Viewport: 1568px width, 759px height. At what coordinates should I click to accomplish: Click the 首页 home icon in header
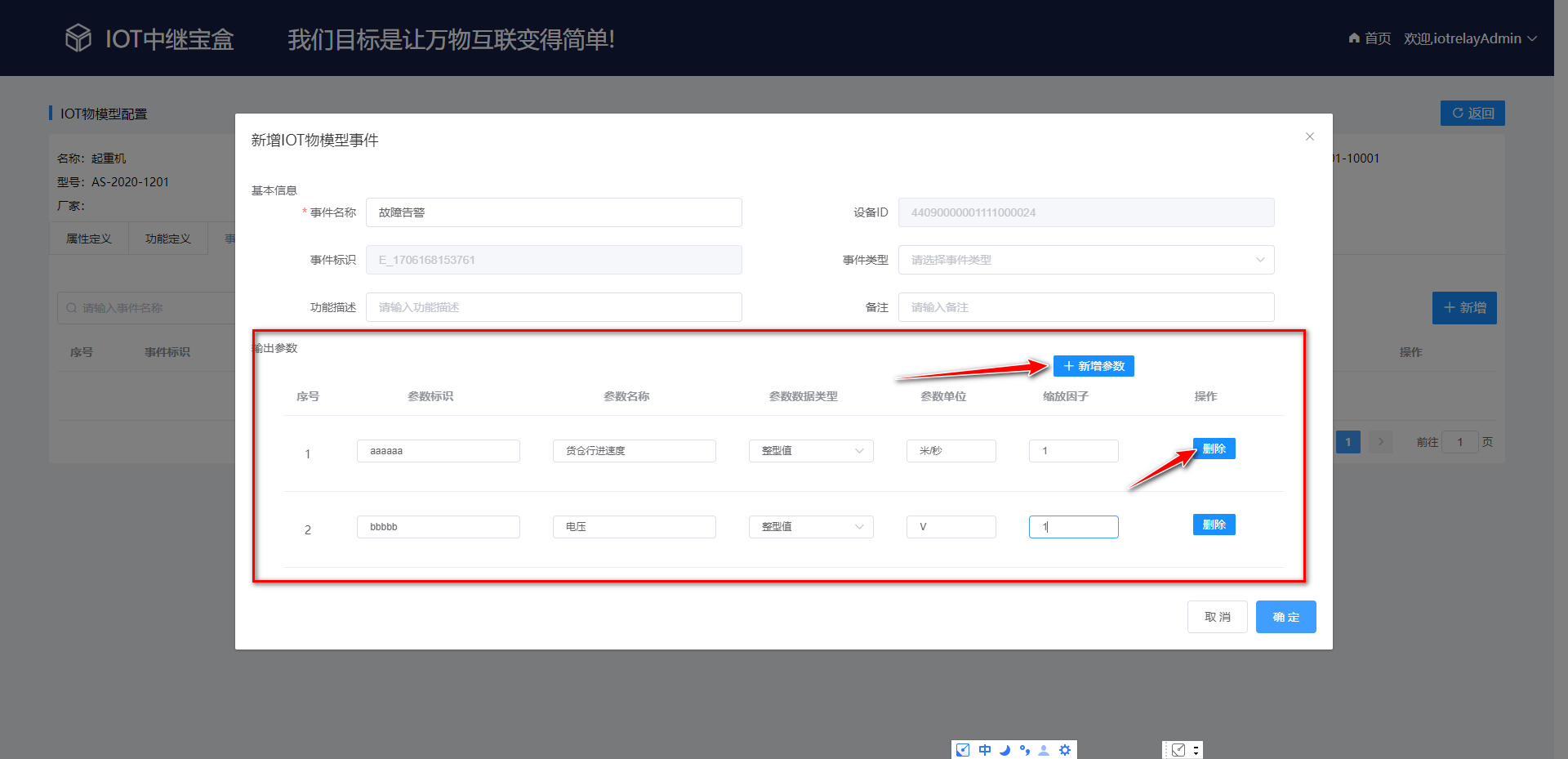1353,38
